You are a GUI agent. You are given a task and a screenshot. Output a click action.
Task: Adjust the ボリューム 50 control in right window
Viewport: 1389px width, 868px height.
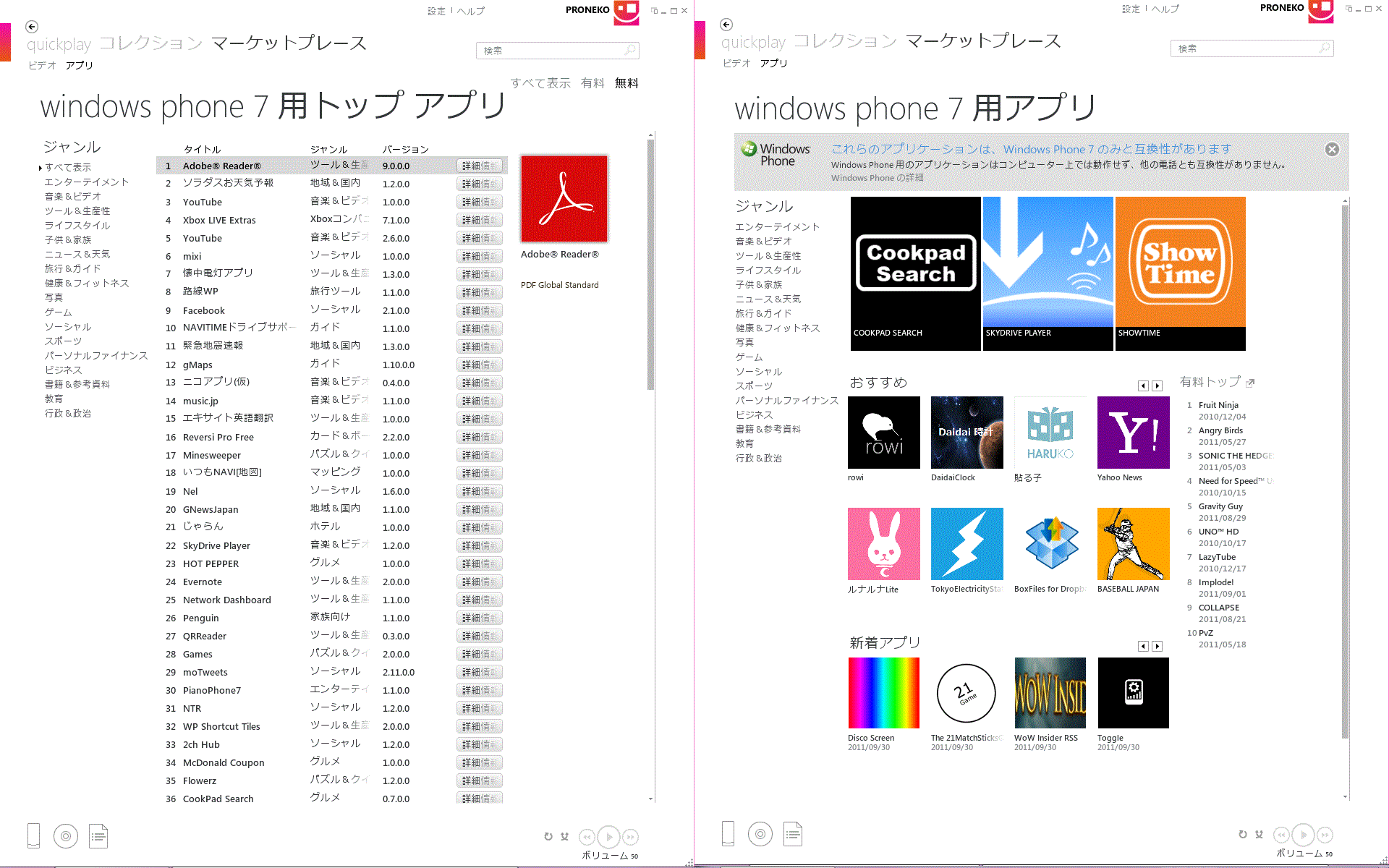1304,854
